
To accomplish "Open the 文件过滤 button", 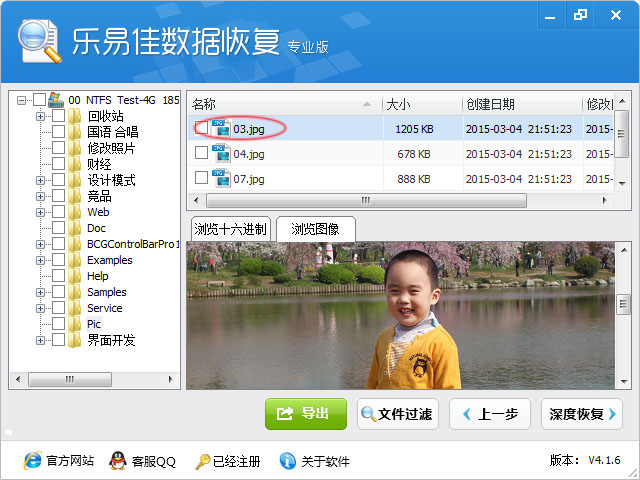I will (398, 414).
